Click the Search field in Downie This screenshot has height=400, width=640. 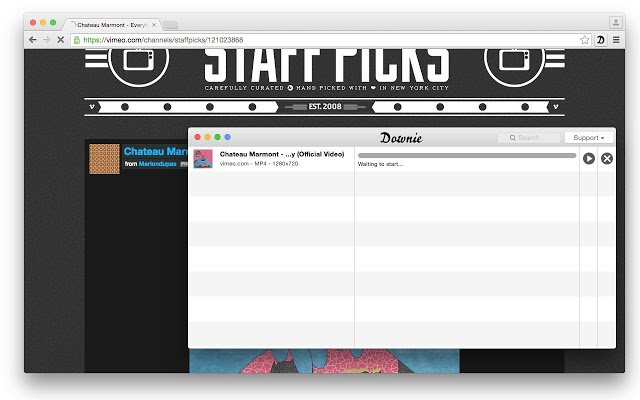[x=529, y=138]
